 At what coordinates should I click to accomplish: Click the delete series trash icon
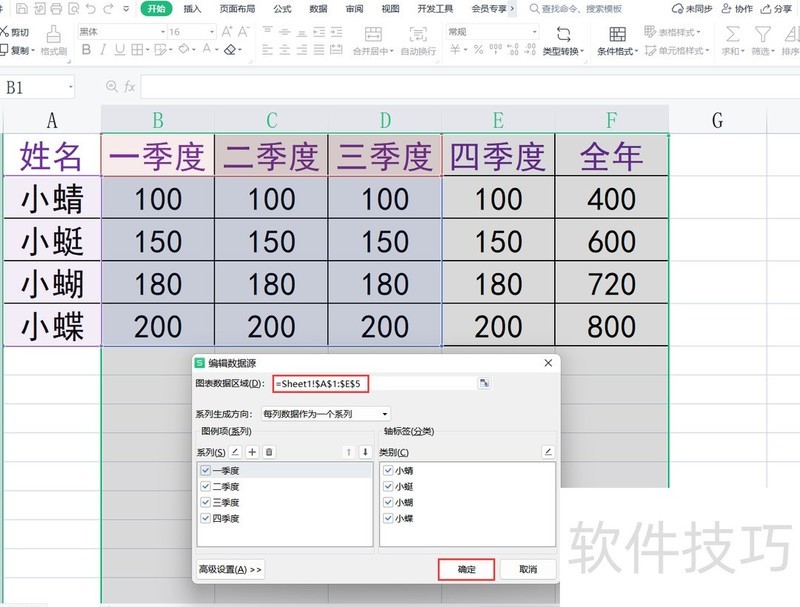[269, 452]
